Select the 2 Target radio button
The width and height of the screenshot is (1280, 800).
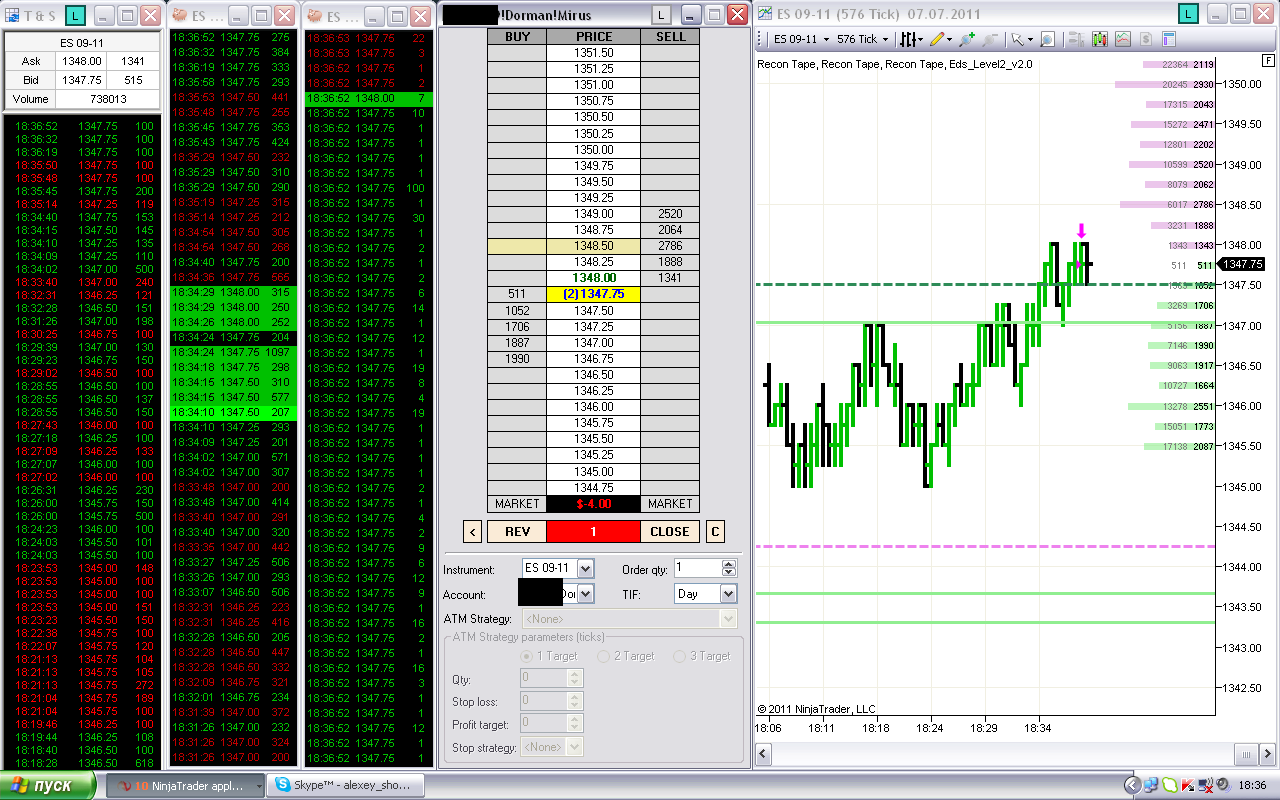(603, 656)
